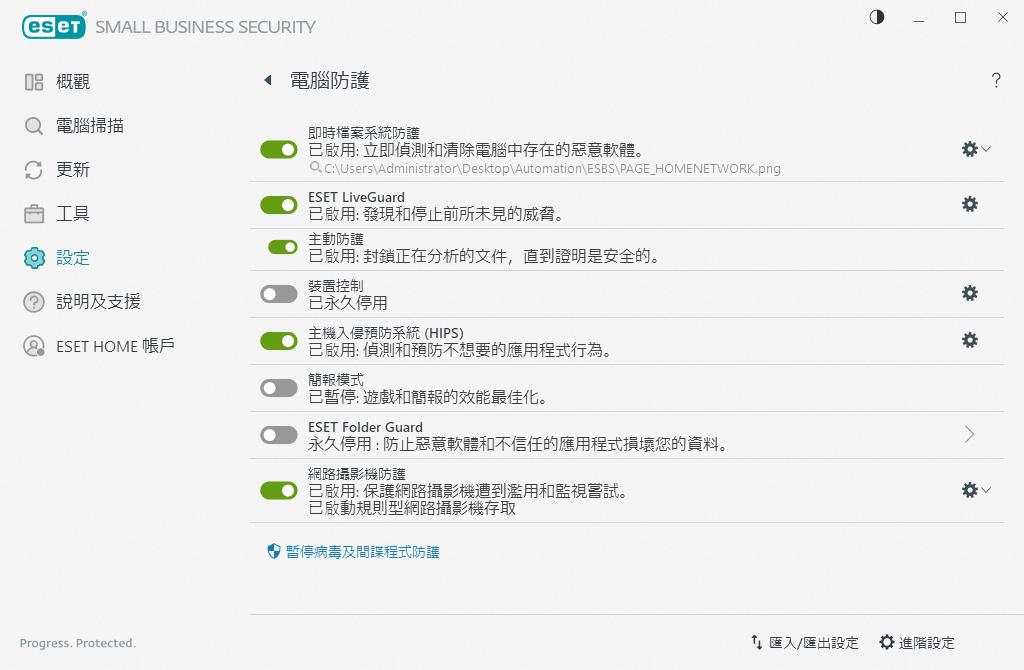This screenshot has width=1024, height=670.
Task: Select 更新 in the sidebar
Action: point(73,170)
